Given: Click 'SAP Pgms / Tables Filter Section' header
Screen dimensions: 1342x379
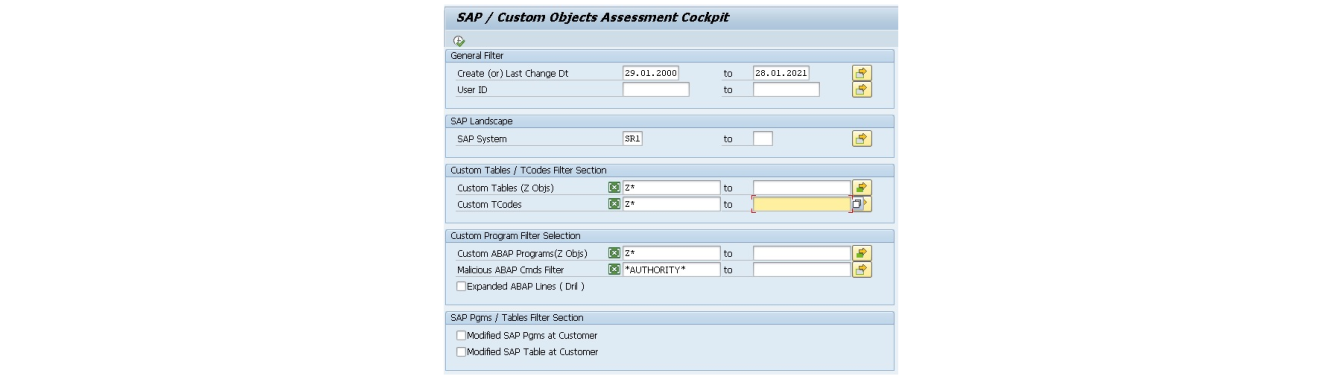Looking at the screenshot, I should click(517, 318).
